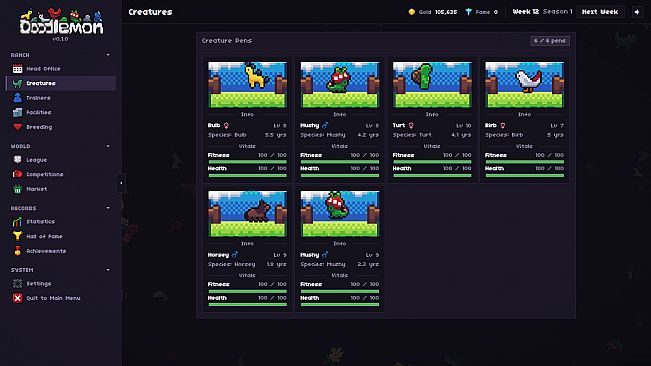Image resolution: width=651 pixels, height=366 pixels.
Task: Open the Breeding heart icon
Action: [17, 127]
